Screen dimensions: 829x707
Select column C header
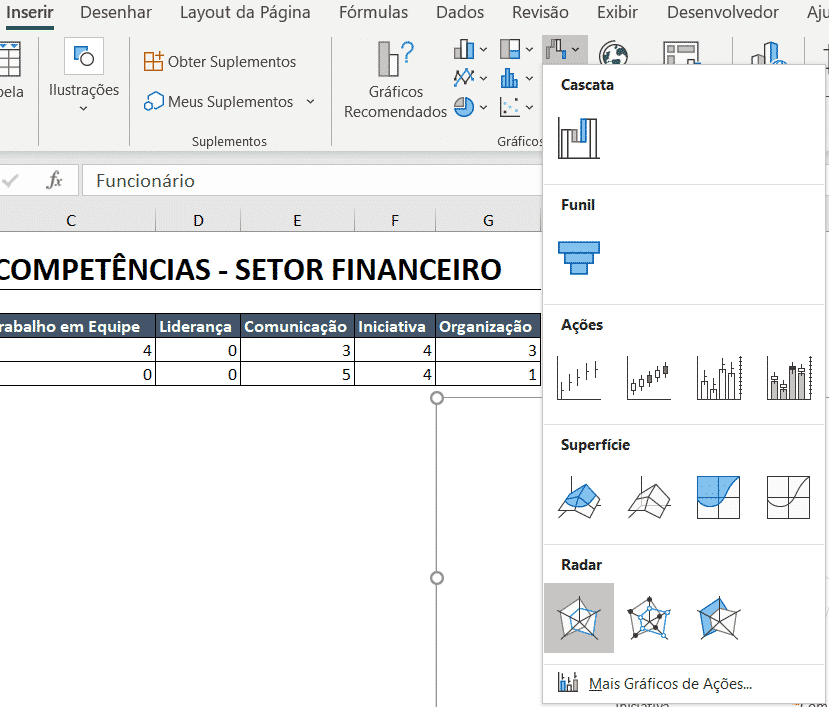71,220
